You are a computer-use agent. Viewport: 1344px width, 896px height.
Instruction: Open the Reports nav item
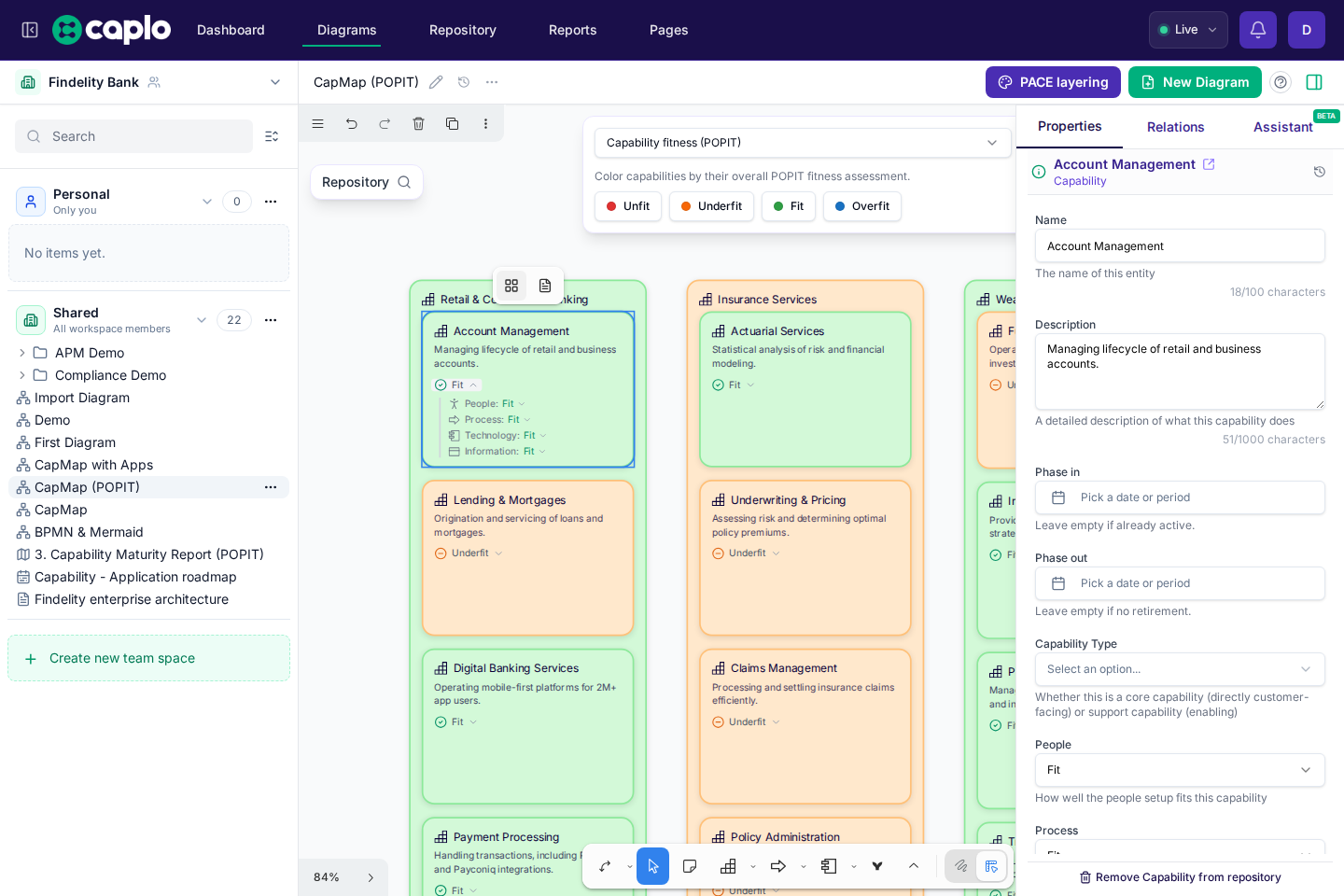(x=573, y=30)
